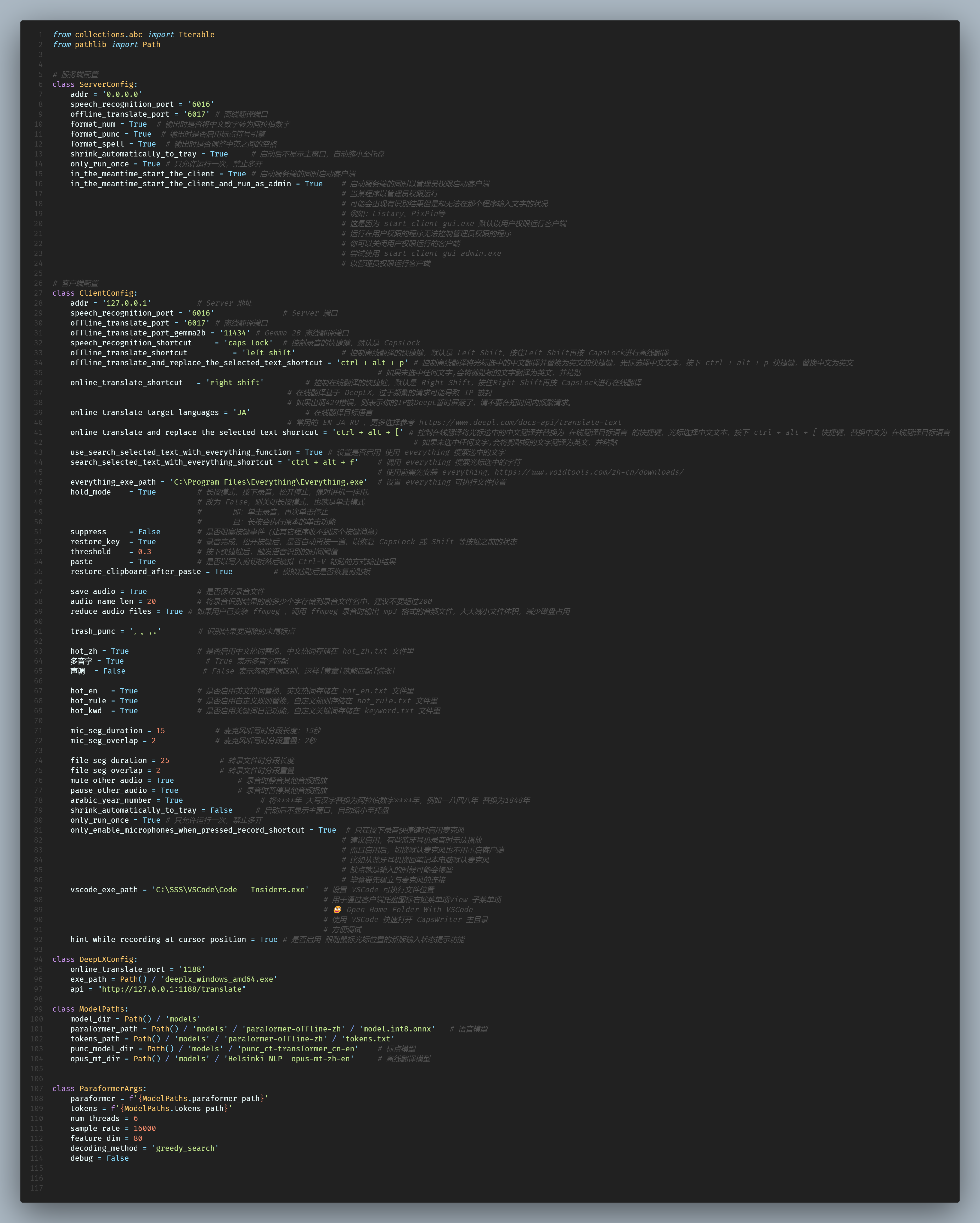Click the pause_other_audio variable

tap(109, 790)
